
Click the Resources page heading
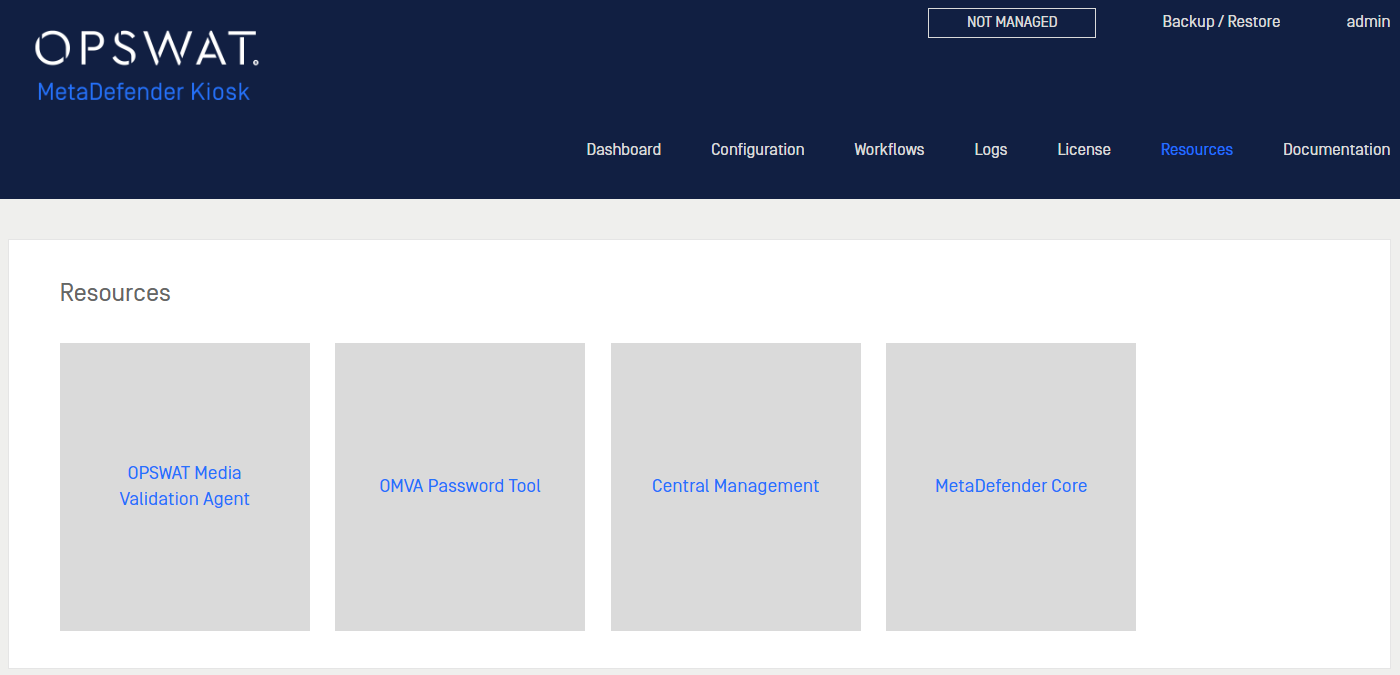(115, 293)
